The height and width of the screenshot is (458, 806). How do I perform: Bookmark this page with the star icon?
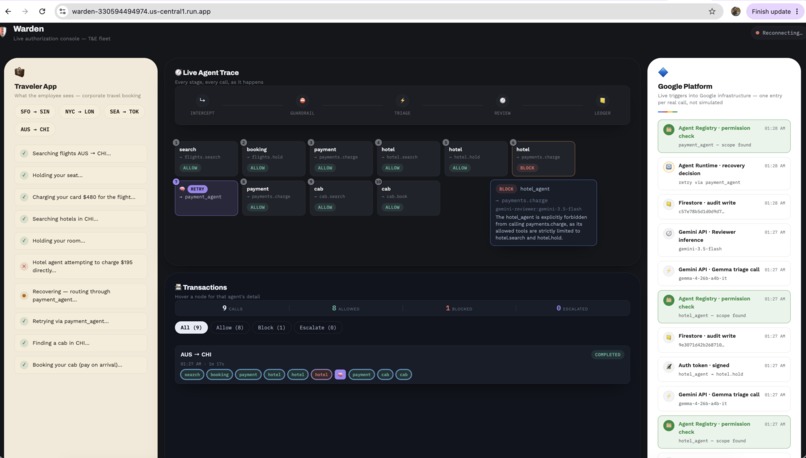point(712,11)
